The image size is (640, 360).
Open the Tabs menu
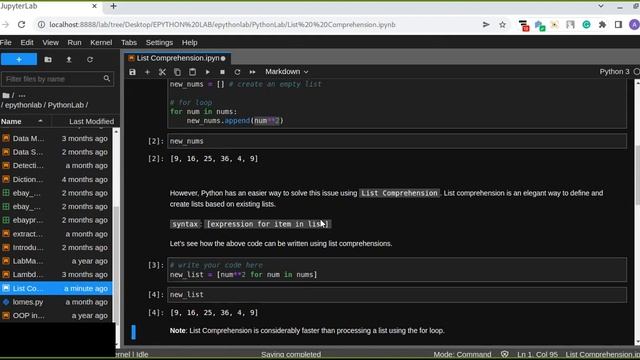[129, 42]
